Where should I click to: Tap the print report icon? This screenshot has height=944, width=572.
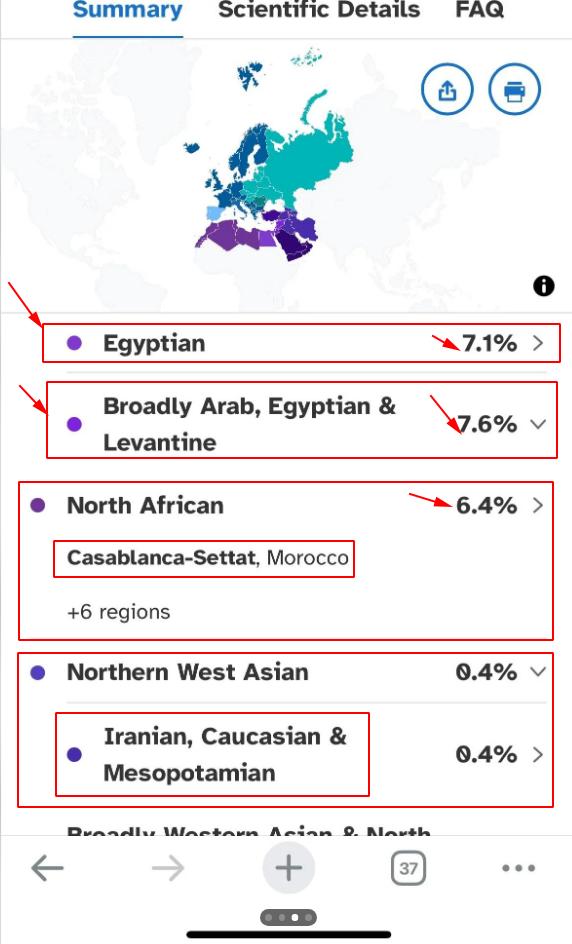pyautogui.click(x=514, y=90)
